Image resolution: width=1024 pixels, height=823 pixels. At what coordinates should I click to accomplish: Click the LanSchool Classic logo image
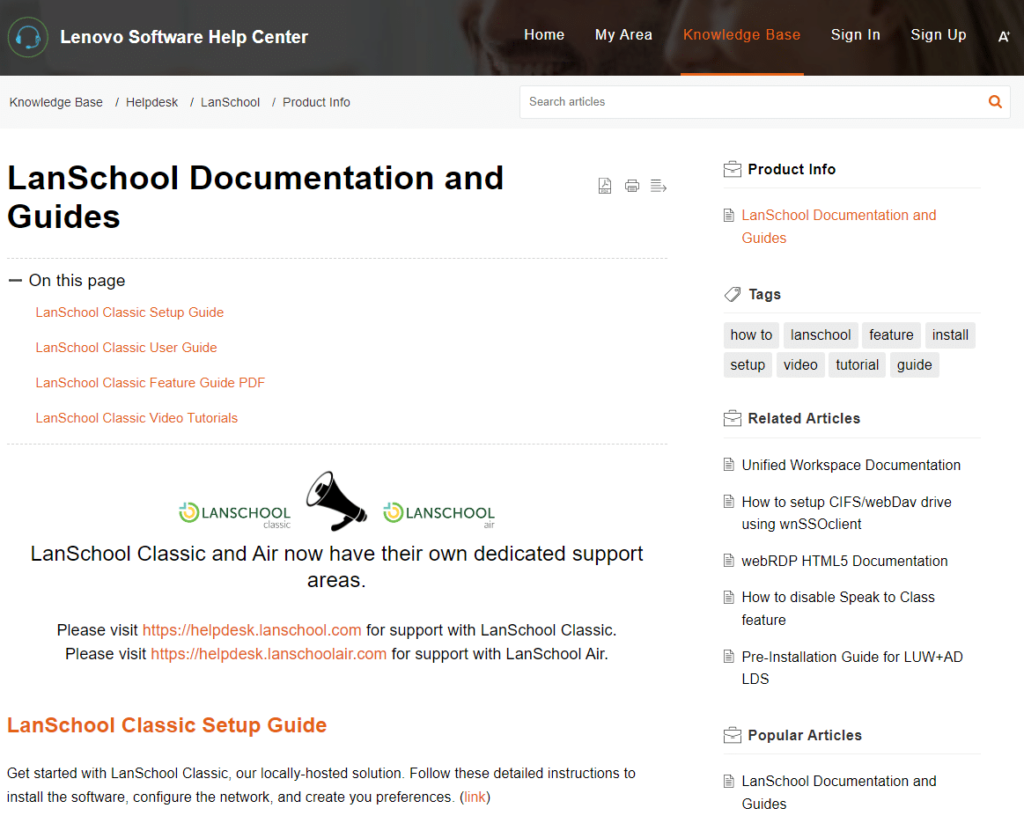click(234, 515)
